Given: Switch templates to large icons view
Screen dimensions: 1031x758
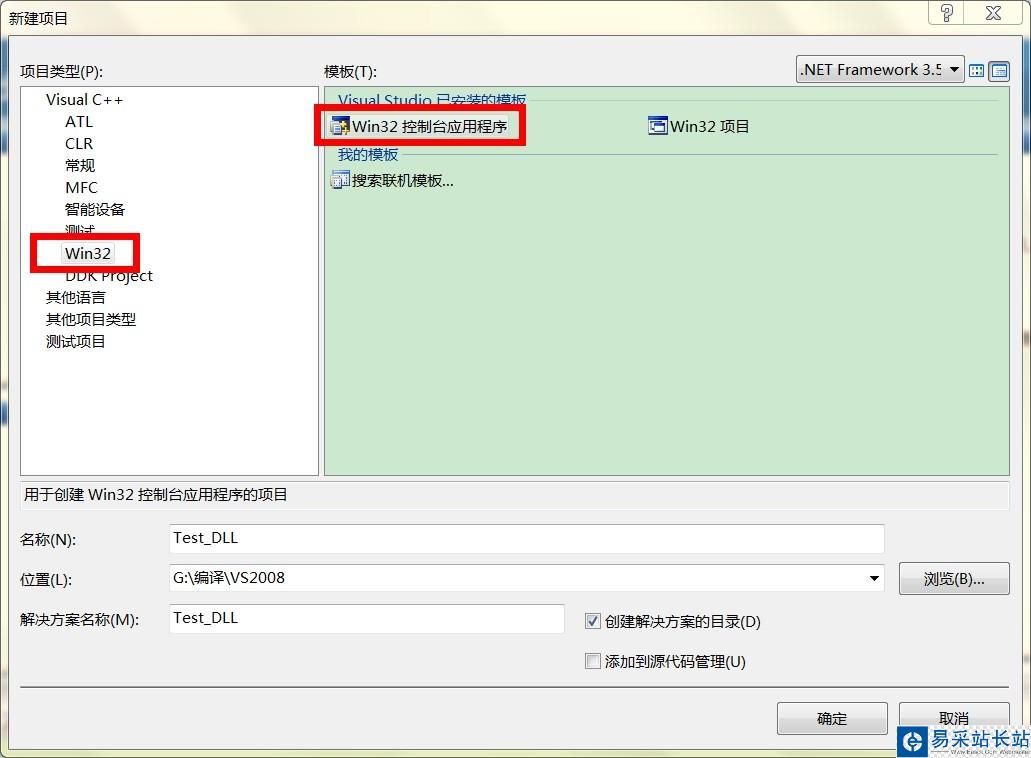Looking at the screenshot, I should (976, 70).
